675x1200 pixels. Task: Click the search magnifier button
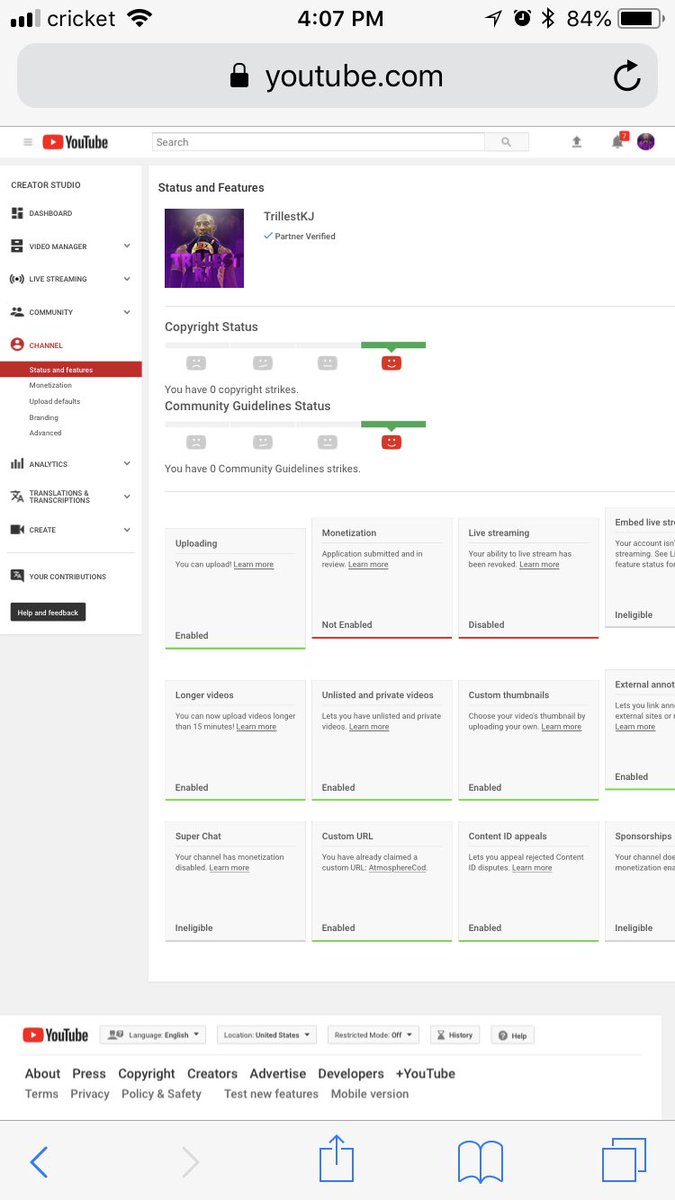[x=507, y=142]
